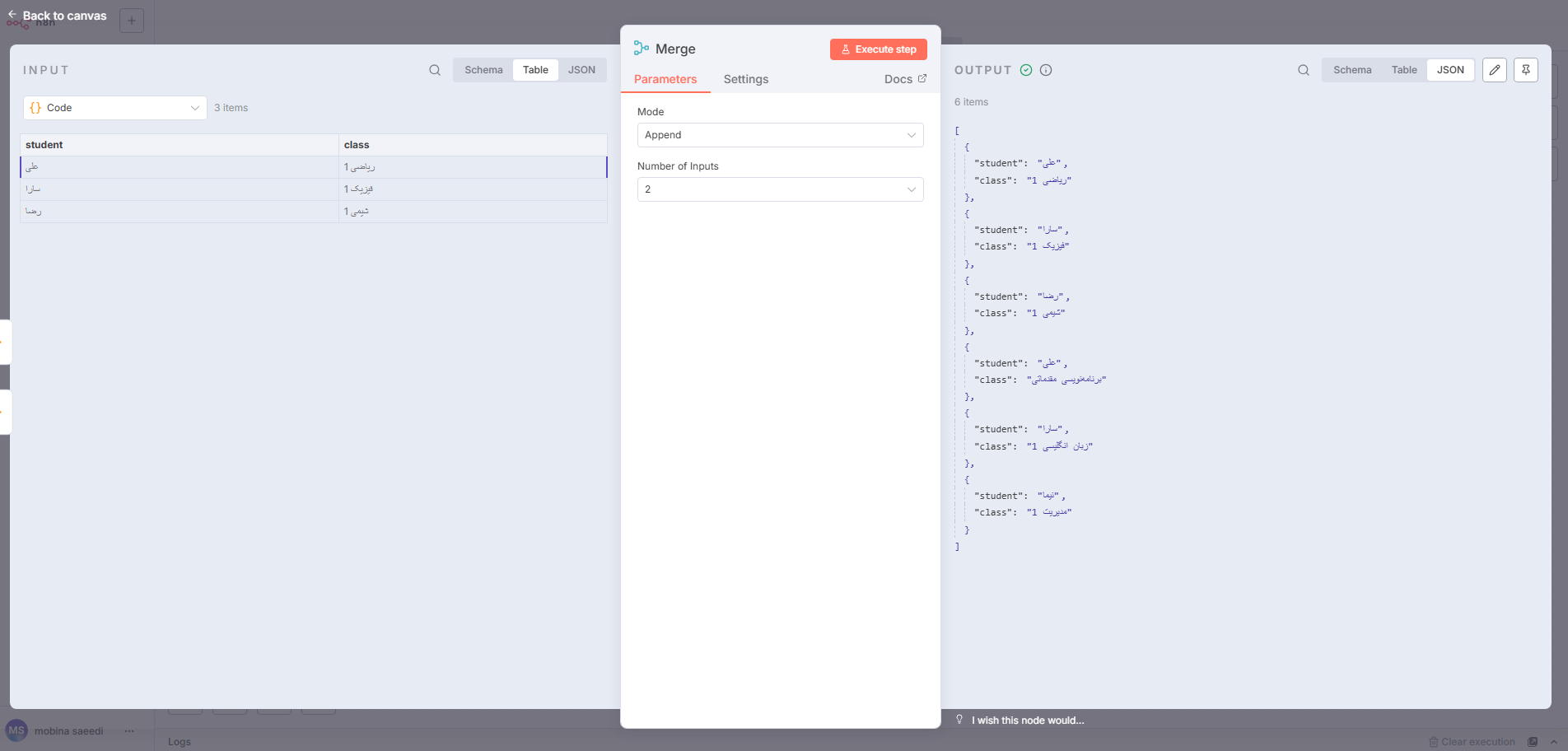Click the lightbulb feedback icon
Screen dimensions: 1568x751
pos(959,719)
